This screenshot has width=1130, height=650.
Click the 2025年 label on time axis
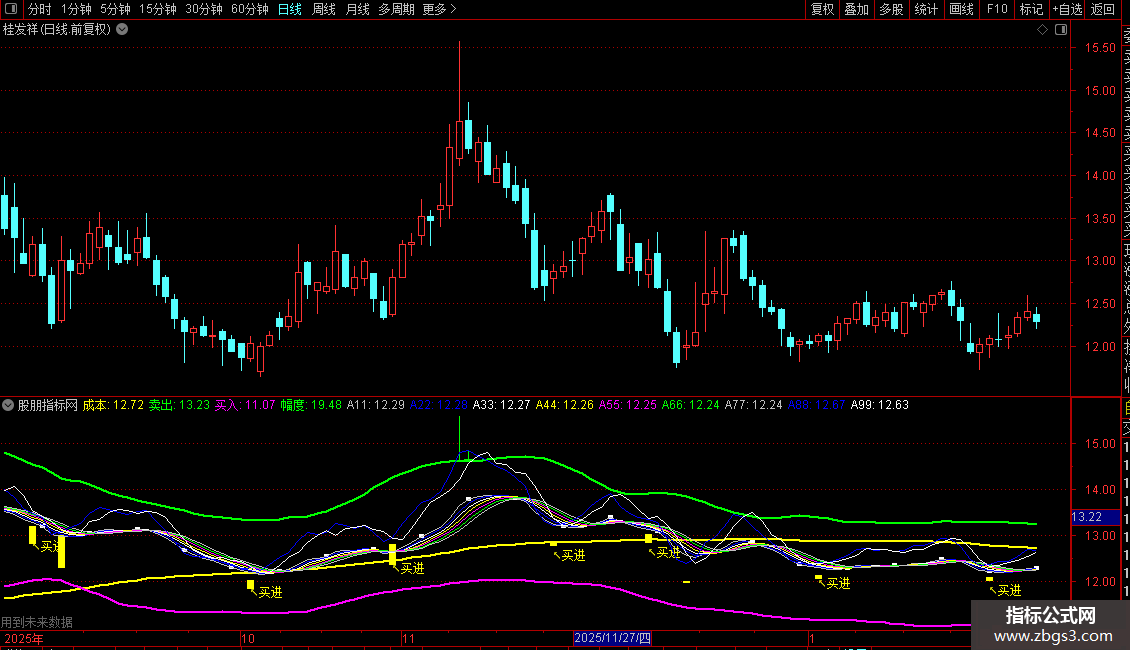[24, 638]
